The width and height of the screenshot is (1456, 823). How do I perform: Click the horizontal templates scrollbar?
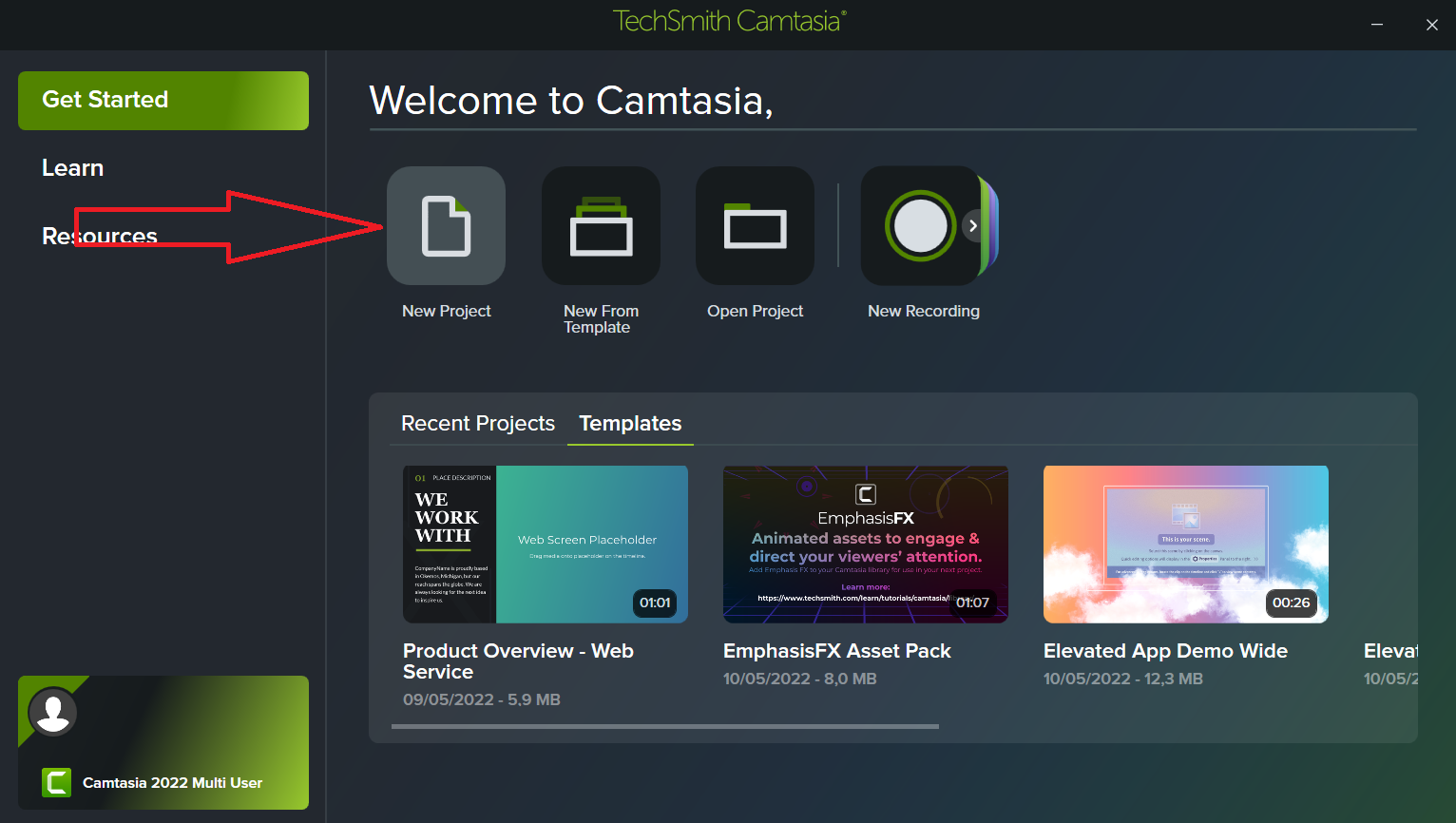664,726
